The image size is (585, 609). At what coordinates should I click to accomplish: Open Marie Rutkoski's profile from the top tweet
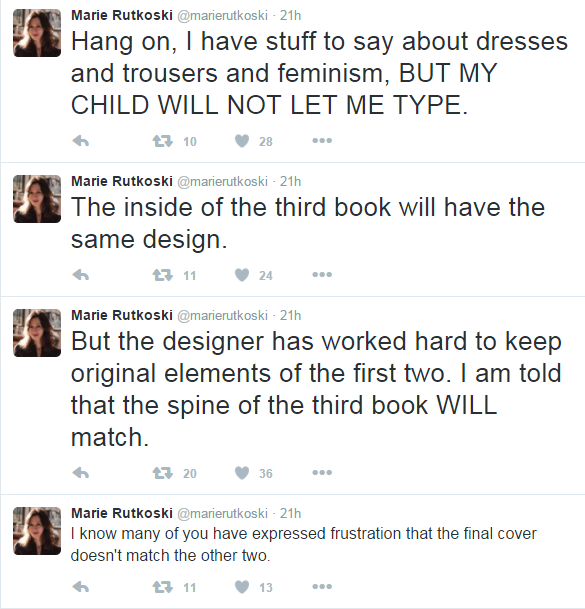pos(122,16)
